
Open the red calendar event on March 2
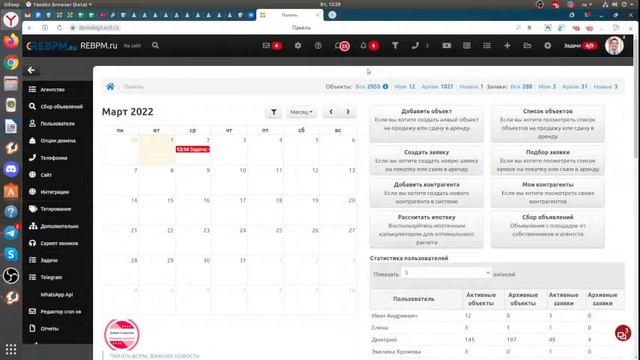click(x=192, y=149)
